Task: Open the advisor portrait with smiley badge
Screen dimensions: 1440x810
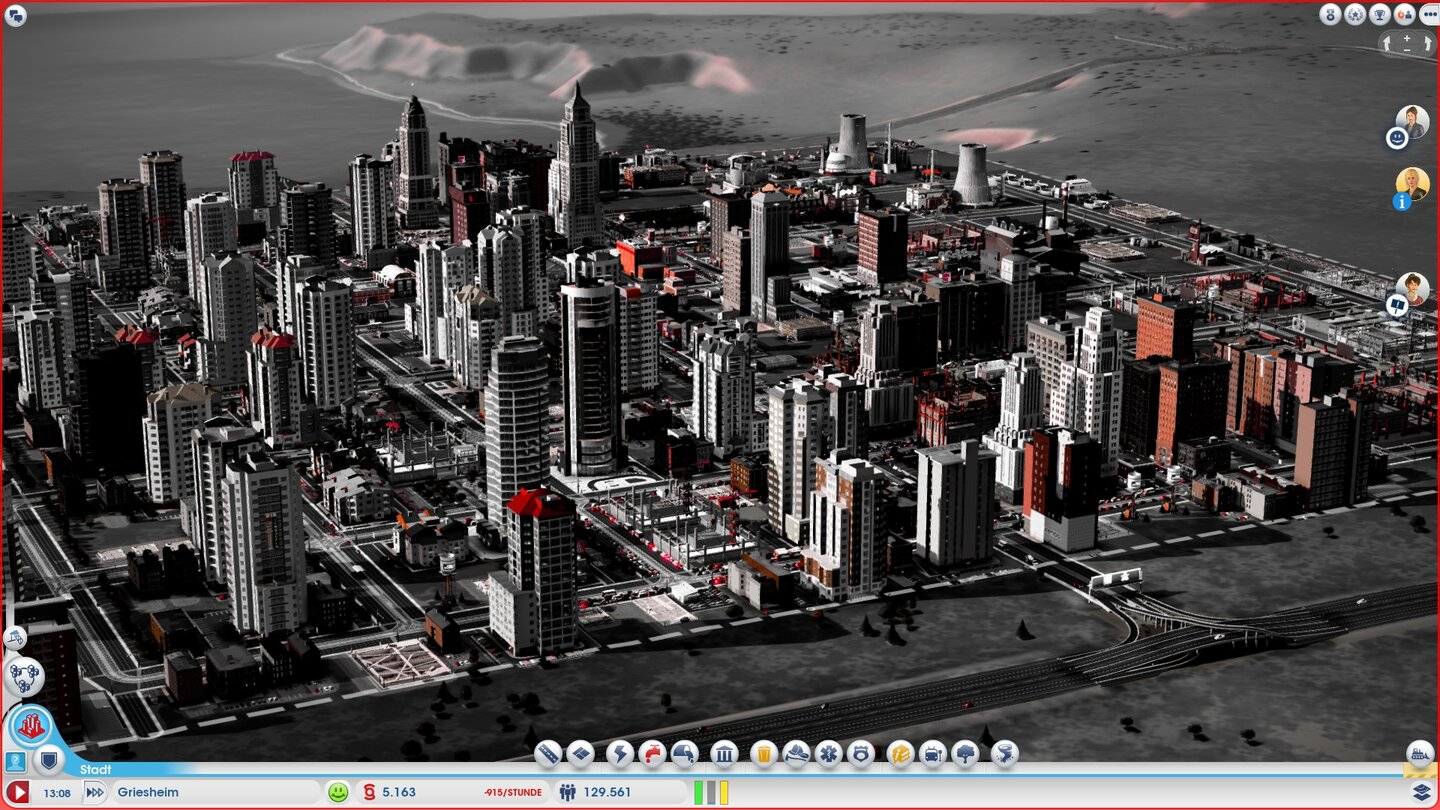Action: click(x=1413, y=121)
